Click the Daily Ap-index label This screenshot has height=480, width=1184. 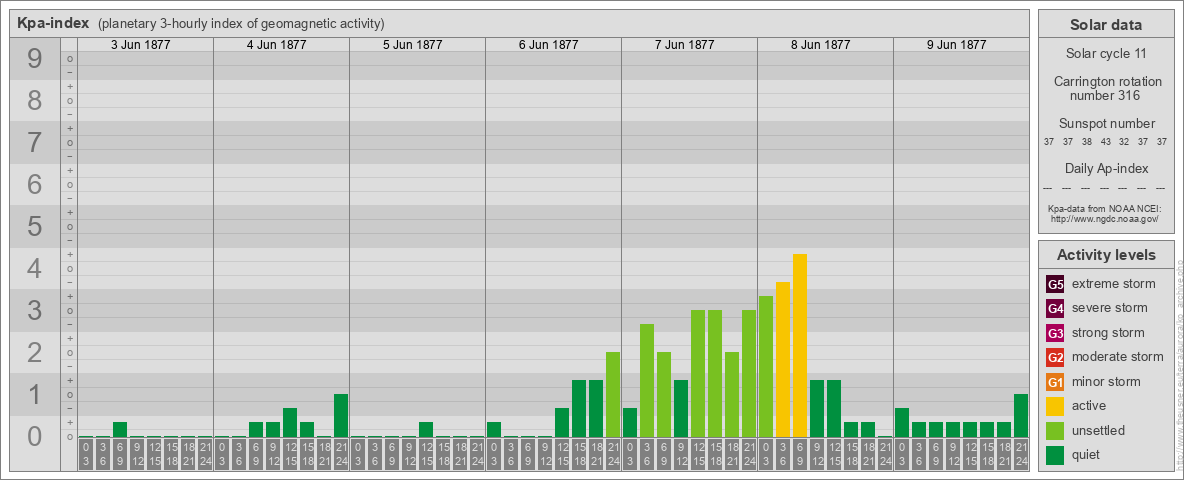[1107, 168]
